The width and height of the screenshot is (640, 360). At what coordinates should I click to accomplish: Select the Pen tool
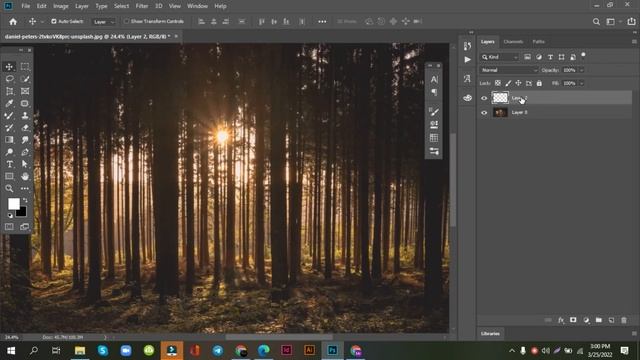[x=25, y=152]
